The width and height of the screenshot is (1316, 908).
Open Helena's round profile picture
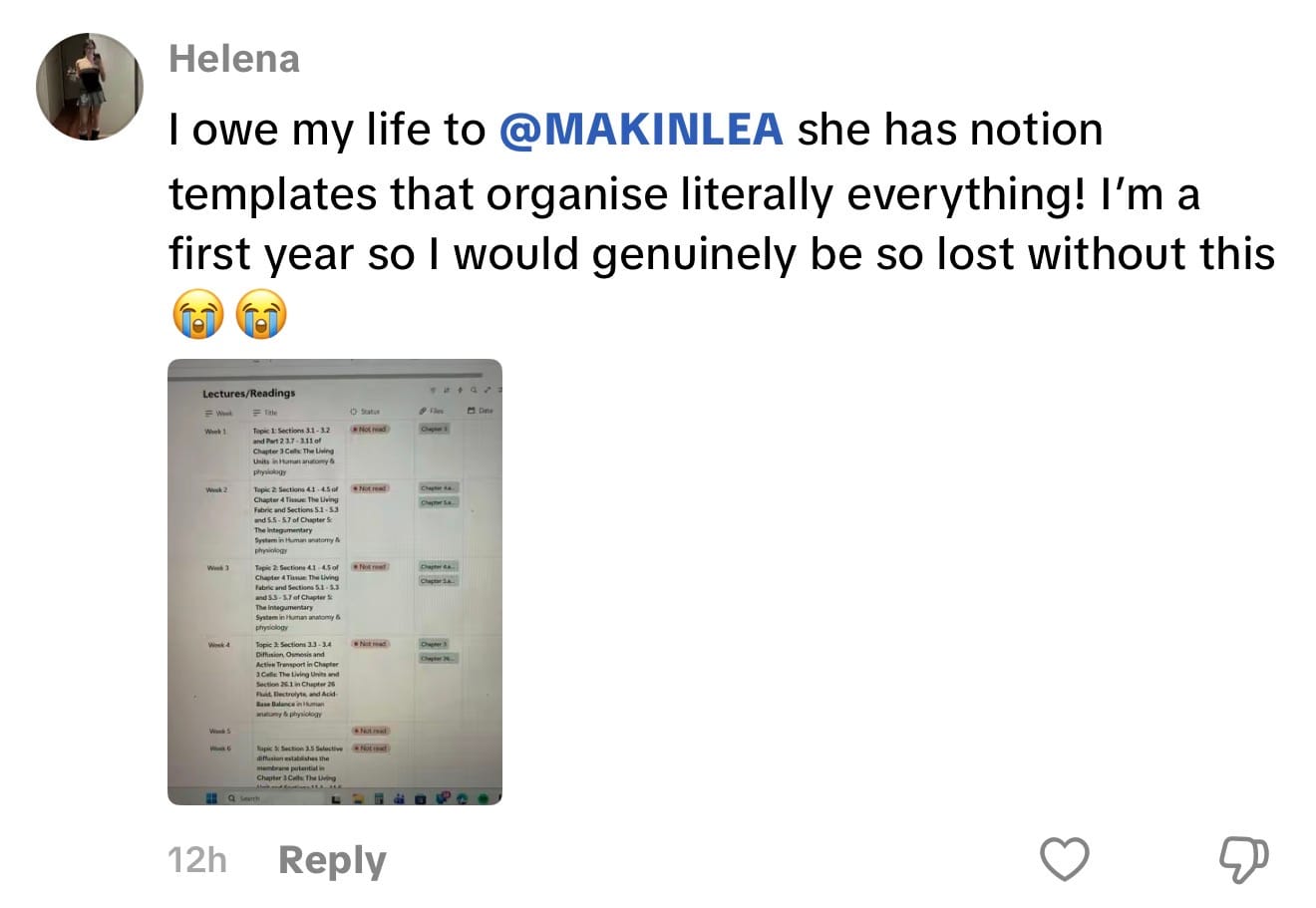point(90,86)
